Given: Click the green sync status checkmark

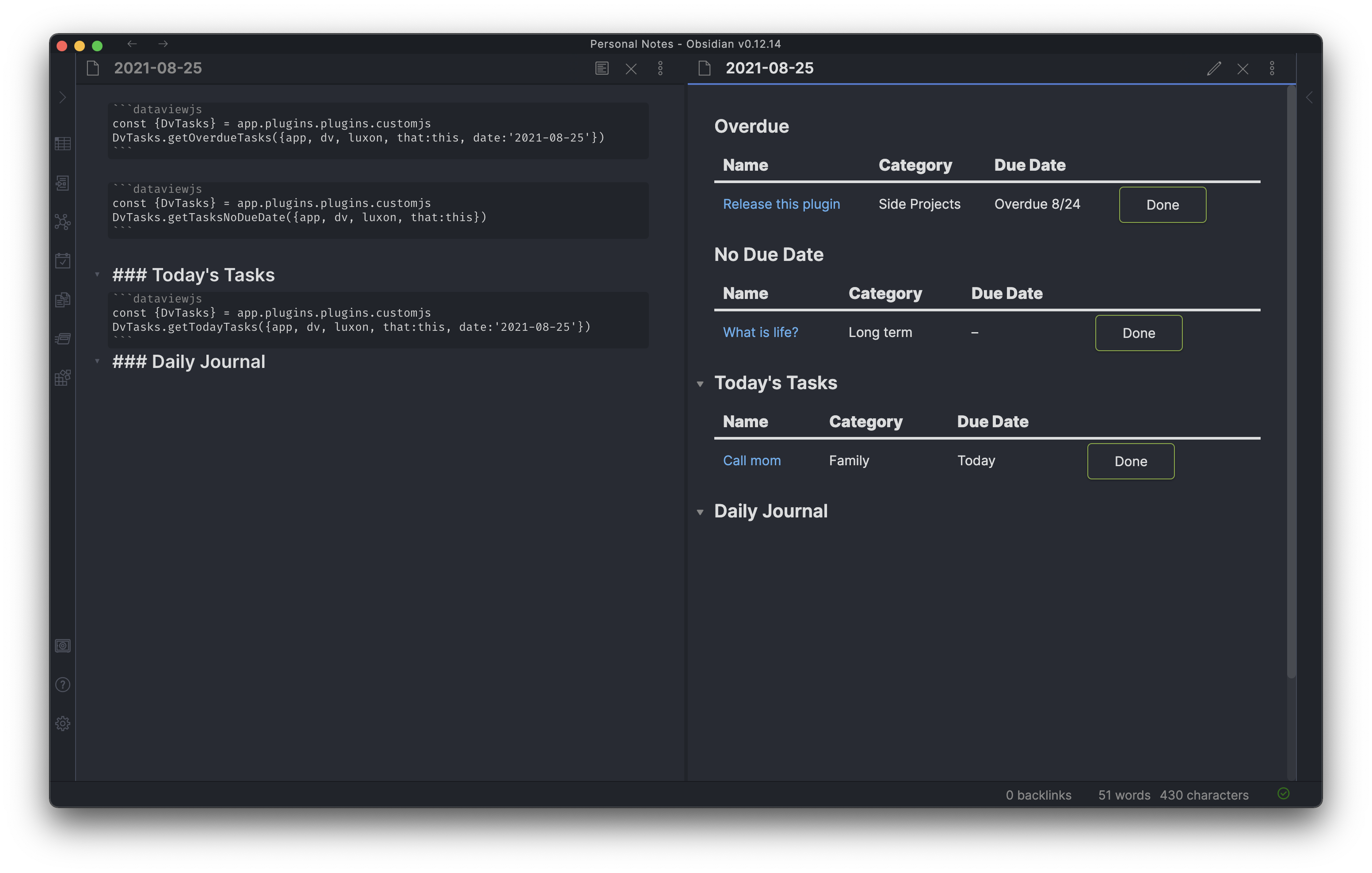Looking at the screenshot, I should click(x=1283, y=793).
